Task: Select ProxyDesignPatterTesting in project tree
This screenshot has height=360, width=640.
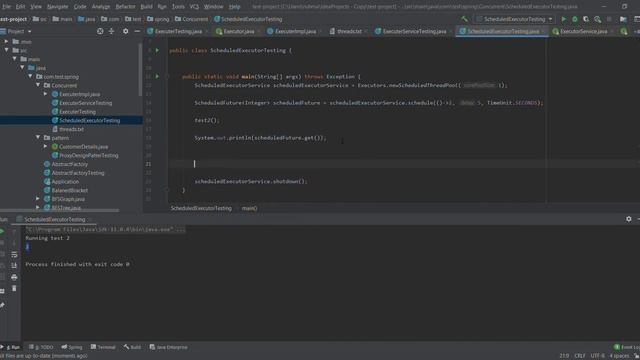Action: tap(89, 155)
